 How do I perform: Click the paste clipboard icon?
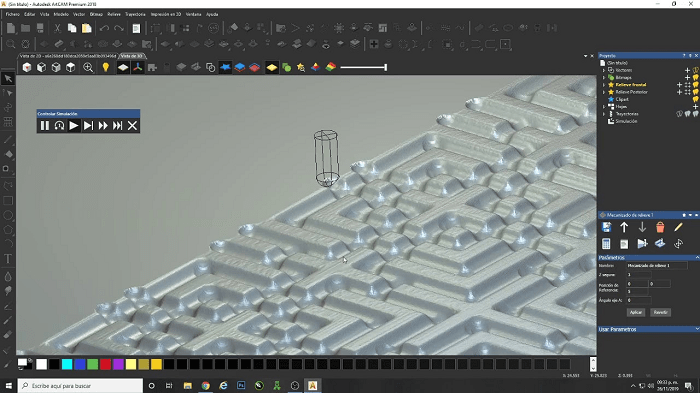coord(87,28)
